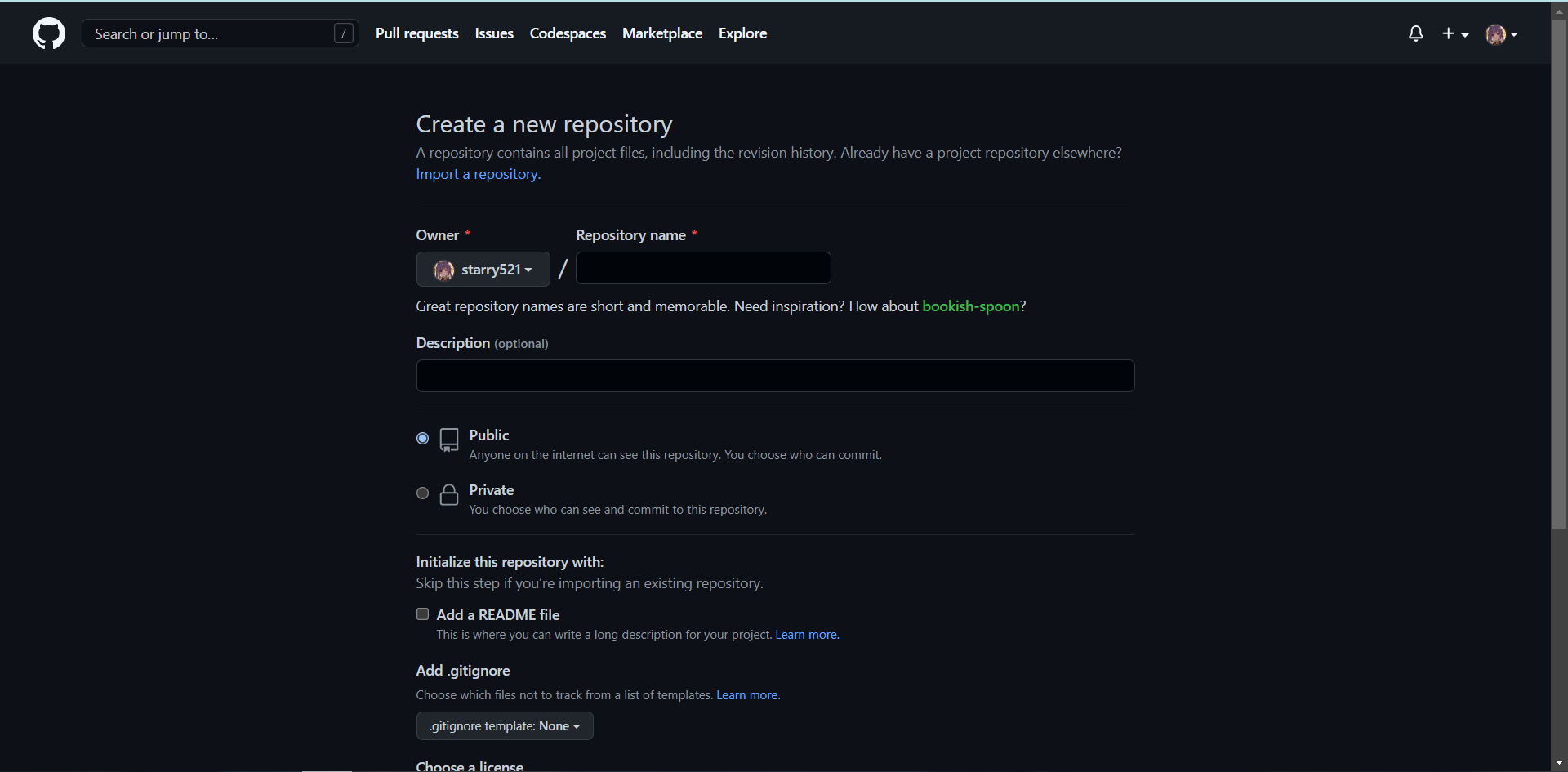Click the Repository name input field
The image size is (1568, 772).
point(703,268)
